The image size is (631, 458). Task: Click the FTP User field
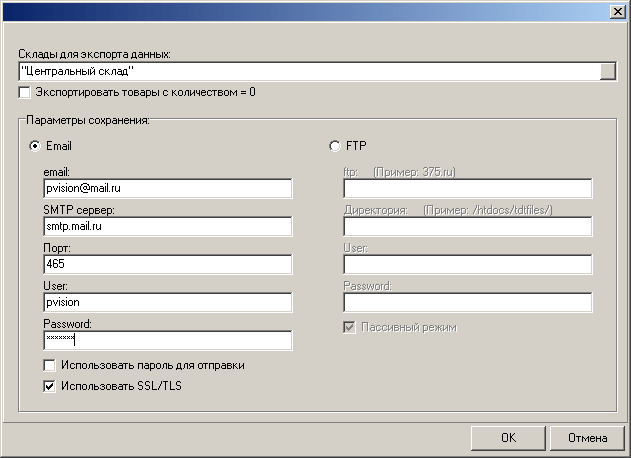pos(467,264)
